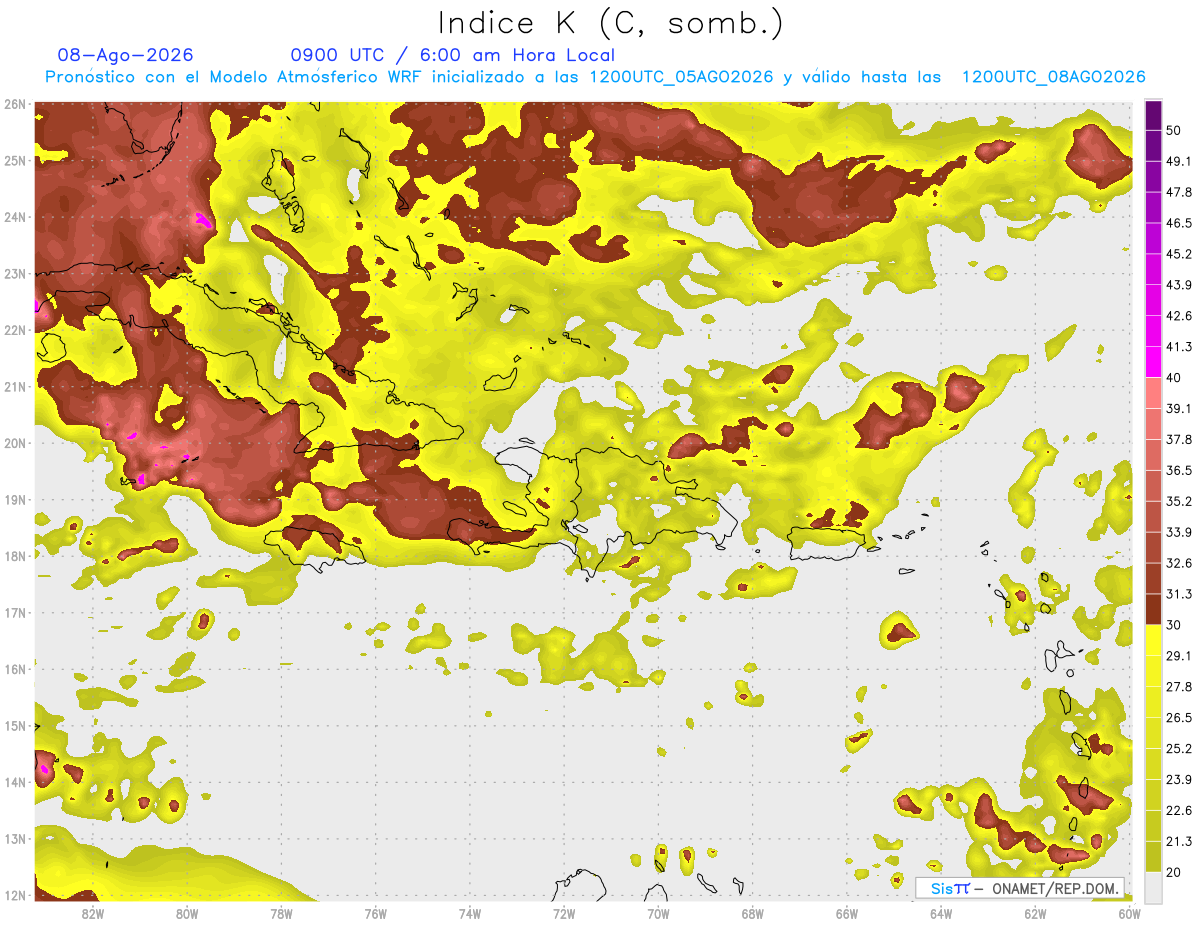
Task: Click the latitude axis label '14N'
Action: [x=15, y=782]
